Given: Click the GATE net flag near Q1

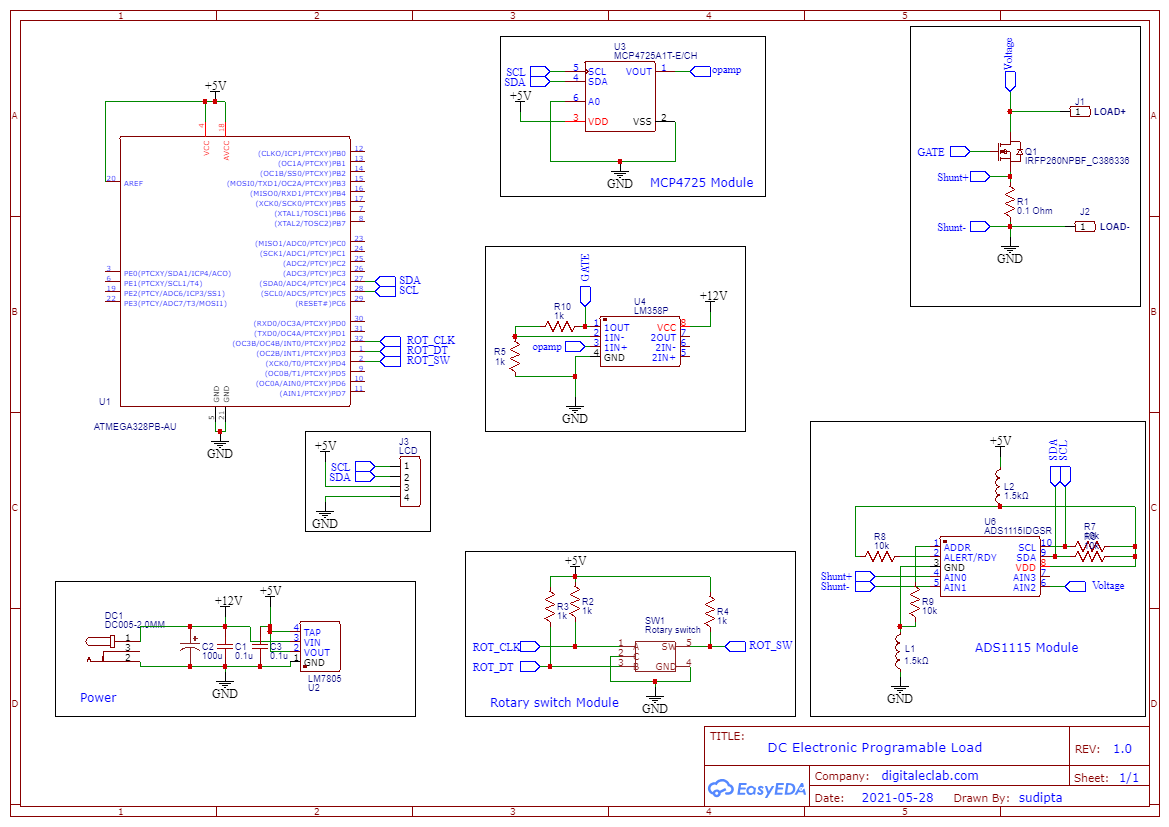Looking at the screenshot, I should point(957,151).
